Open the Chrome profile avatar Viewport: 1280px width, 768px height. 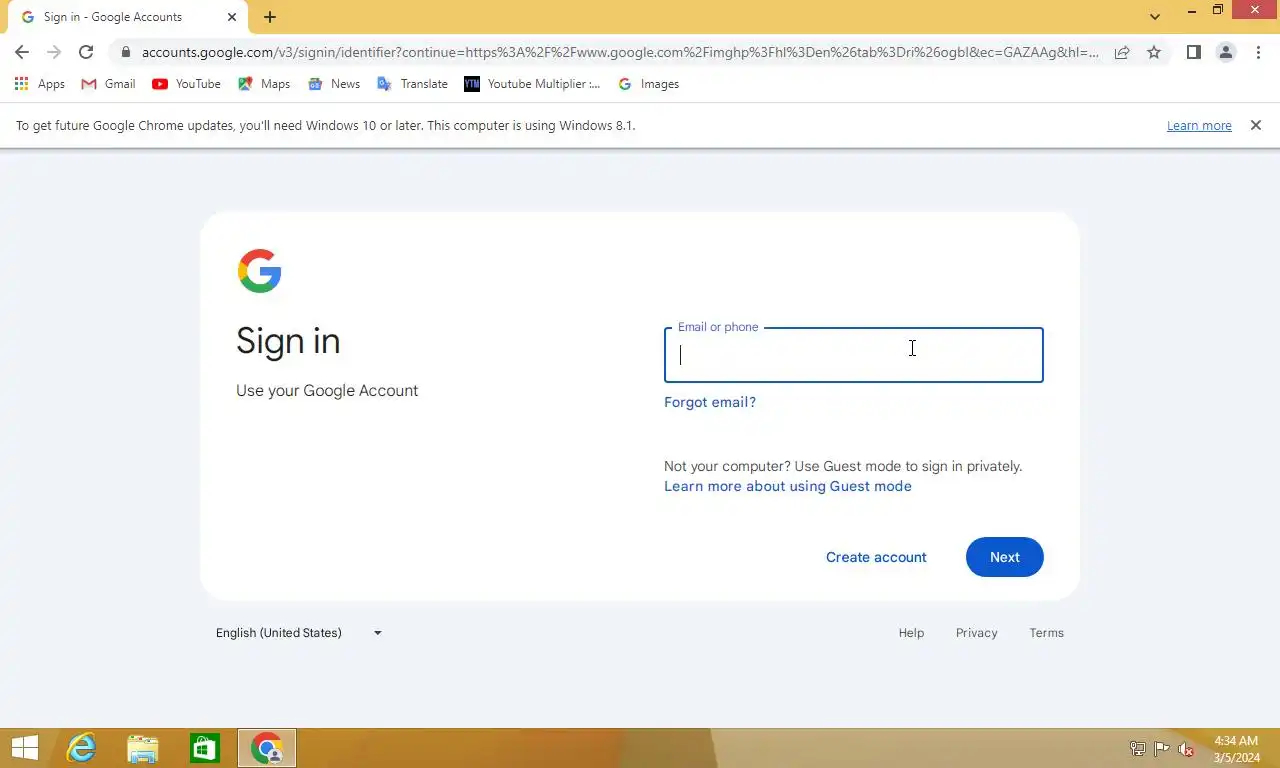point(1225,52)
